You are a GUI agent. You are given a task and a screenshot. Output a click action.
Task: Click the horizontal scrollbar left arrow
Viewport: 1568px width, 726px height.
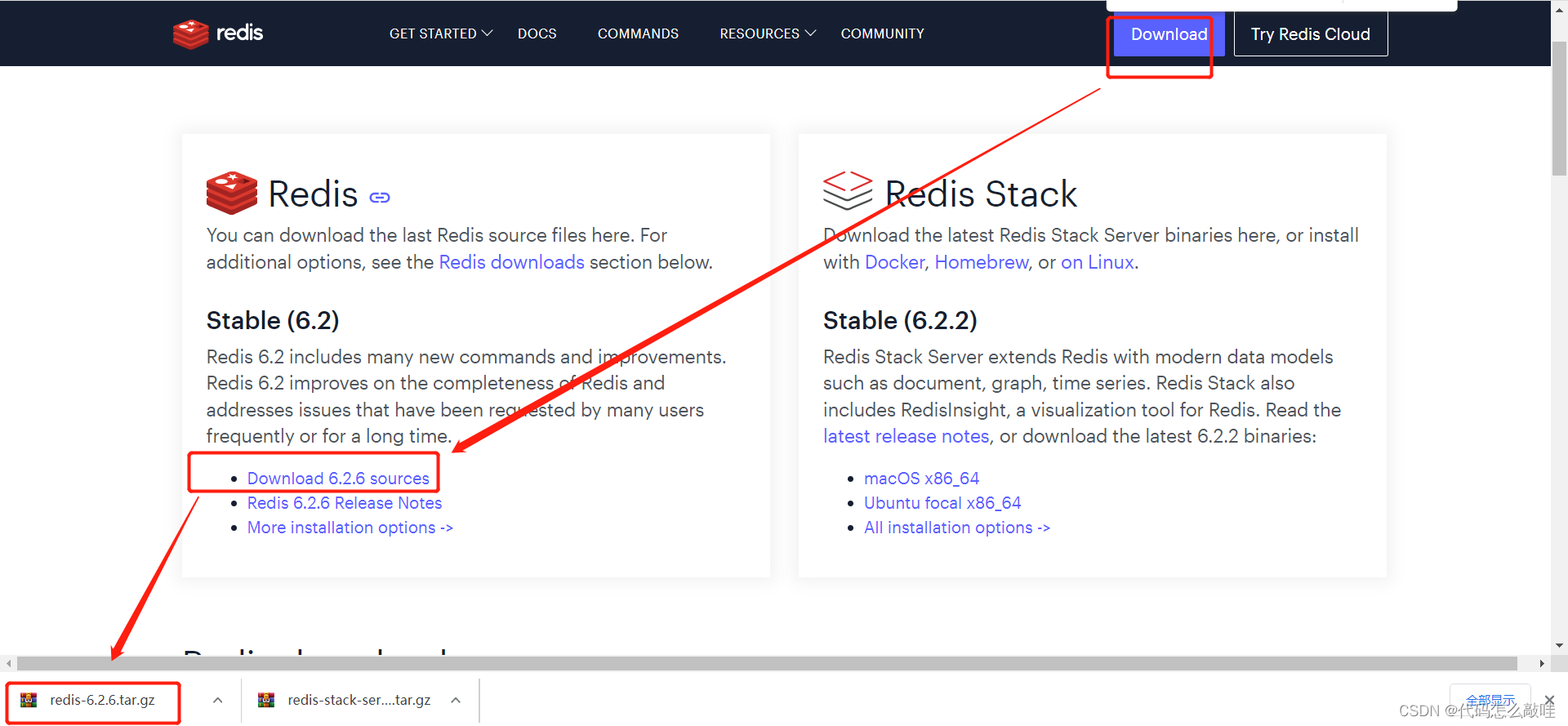point(8,663)
